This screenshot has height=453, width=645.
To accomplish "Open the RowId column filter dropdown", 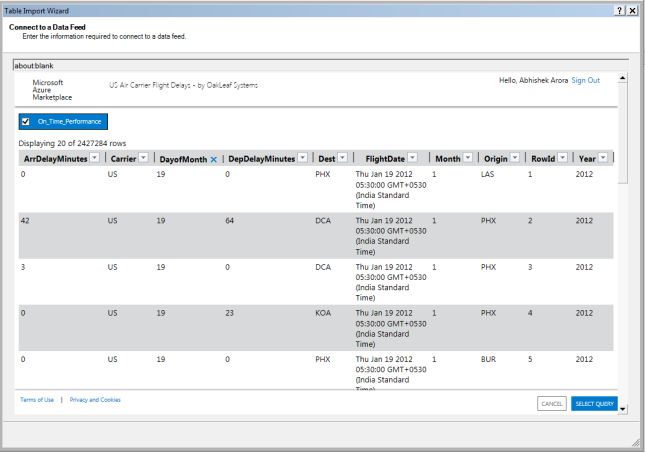I will [x=561, y=159].
